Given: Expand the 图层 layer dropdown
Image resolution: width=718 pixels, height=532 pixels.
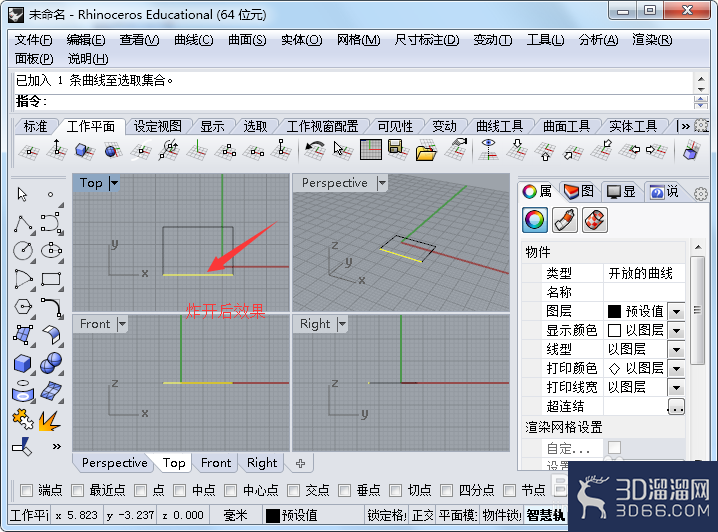Looking at the screenshot, I should point(676,312).
